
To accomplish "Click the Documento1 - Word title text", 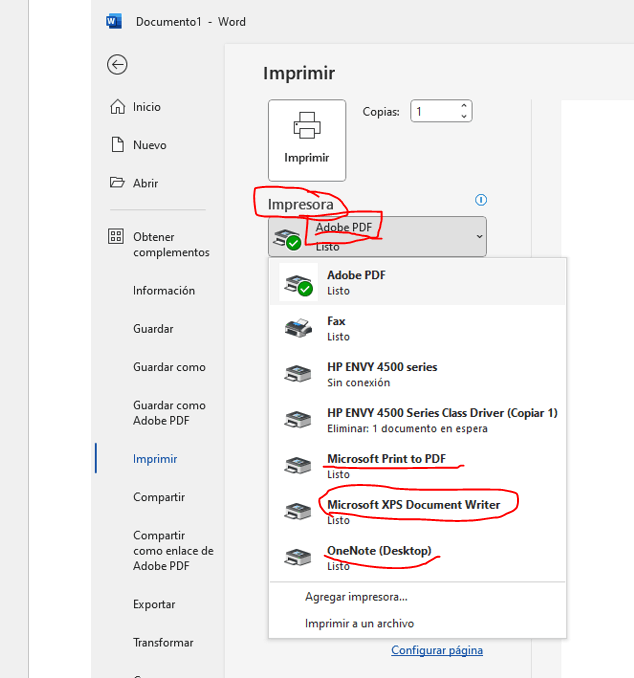I will 191,22.
